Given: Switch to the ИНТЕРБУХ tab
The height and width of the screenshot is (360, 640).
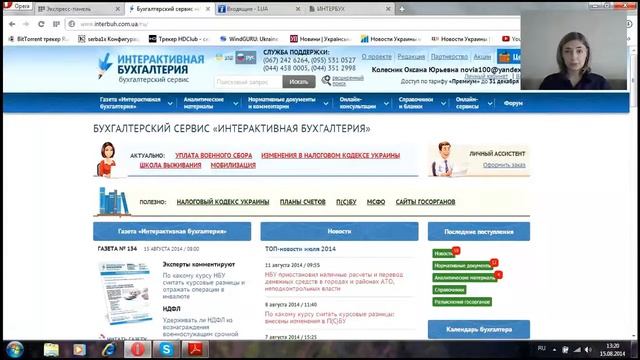Looking at the screenshot, I should [x=349, y=9].
